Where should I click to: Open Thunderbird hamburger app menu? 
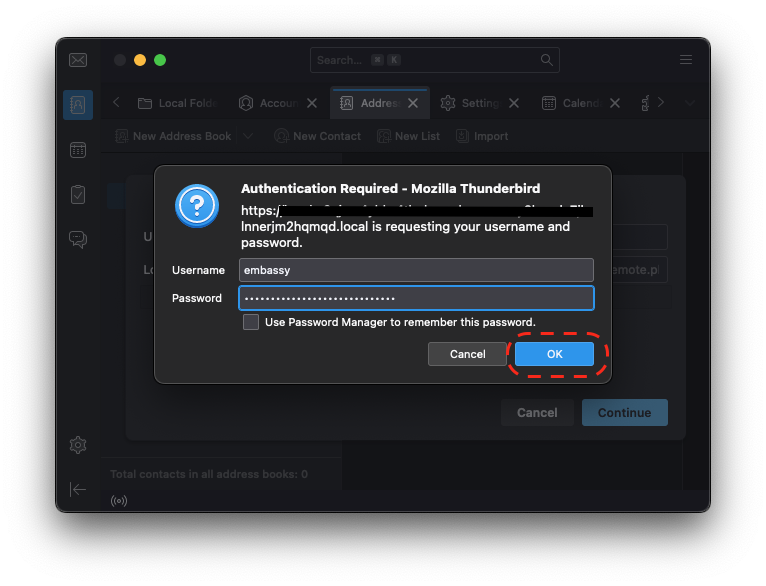pyautogui.click(x=686, y=60)
